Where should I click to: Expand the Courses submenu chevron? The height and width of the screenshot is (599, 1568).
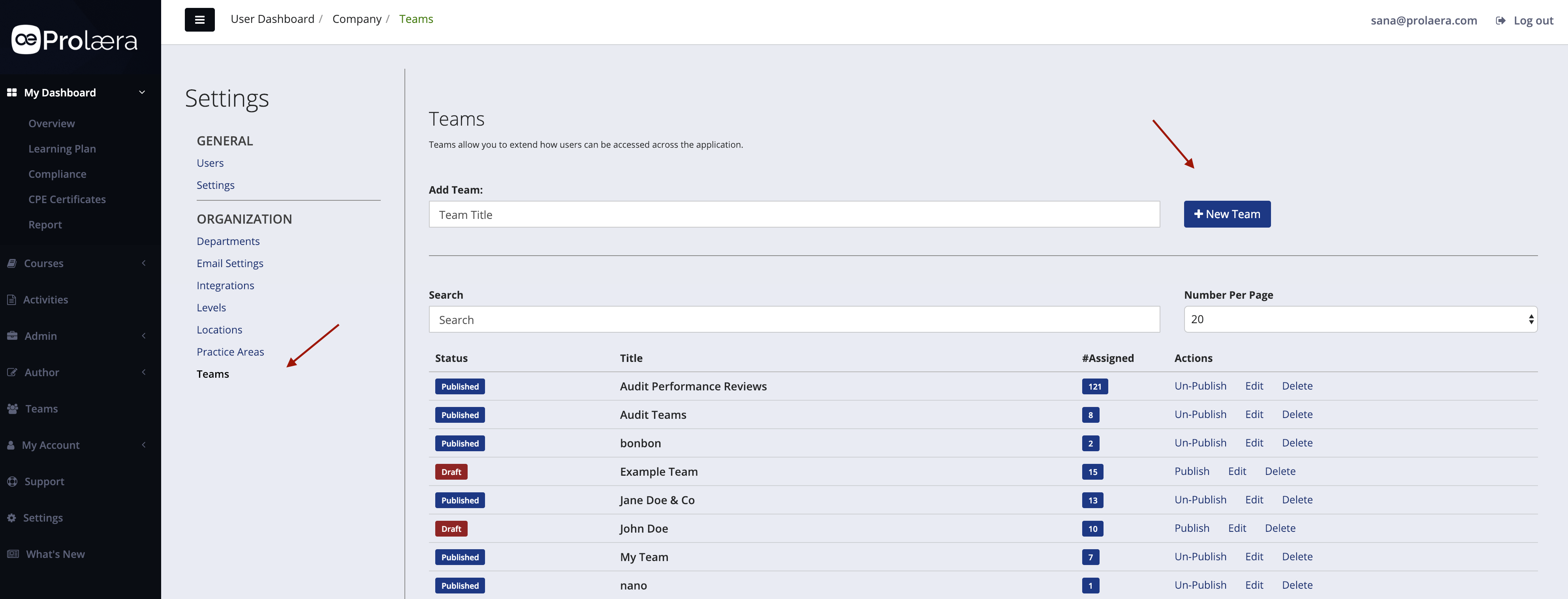pos(144,263)
